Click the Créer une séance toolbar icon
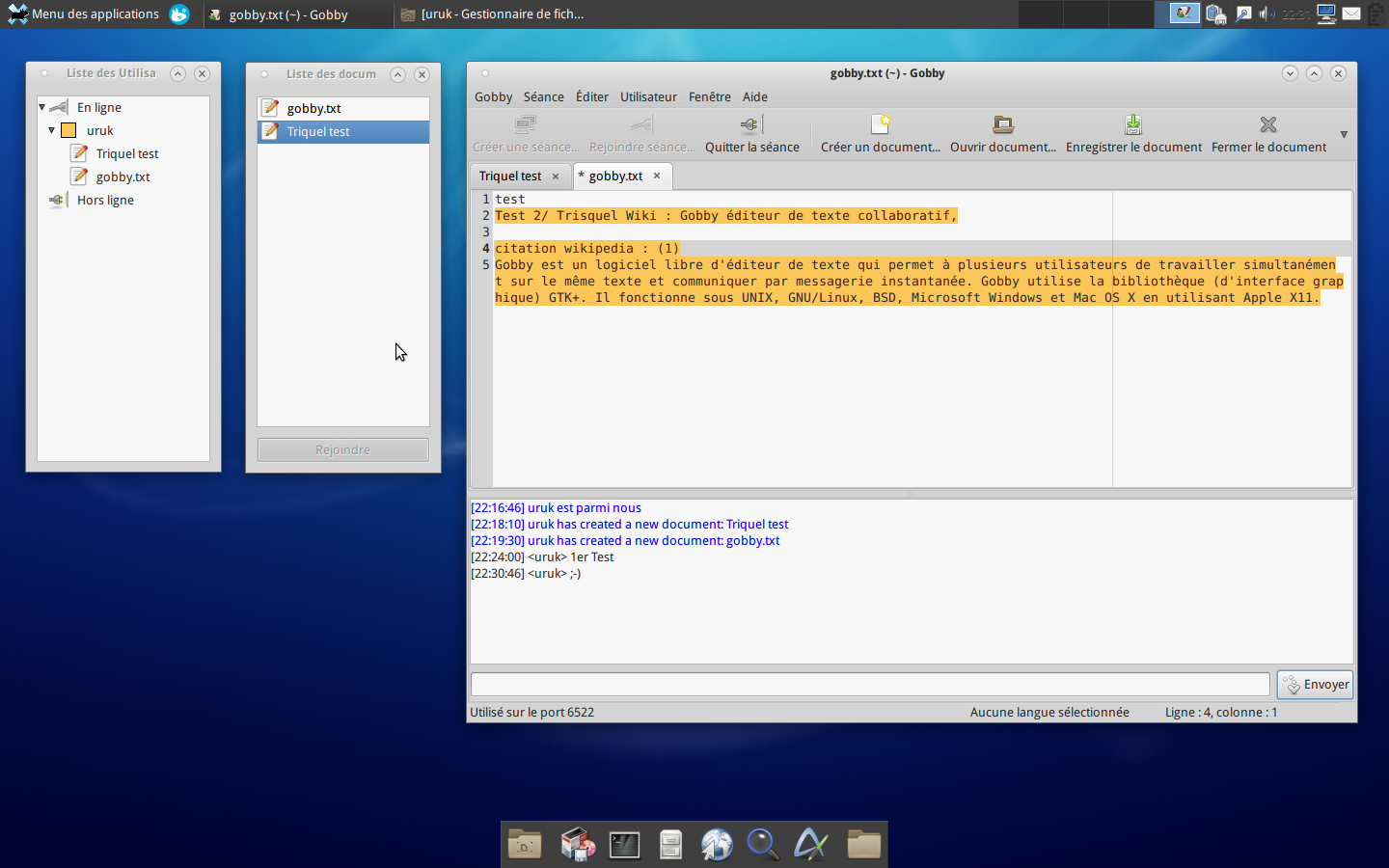The height and width of the screenshot is (868, 1389). pyautogui.click(x=526, y=124)
